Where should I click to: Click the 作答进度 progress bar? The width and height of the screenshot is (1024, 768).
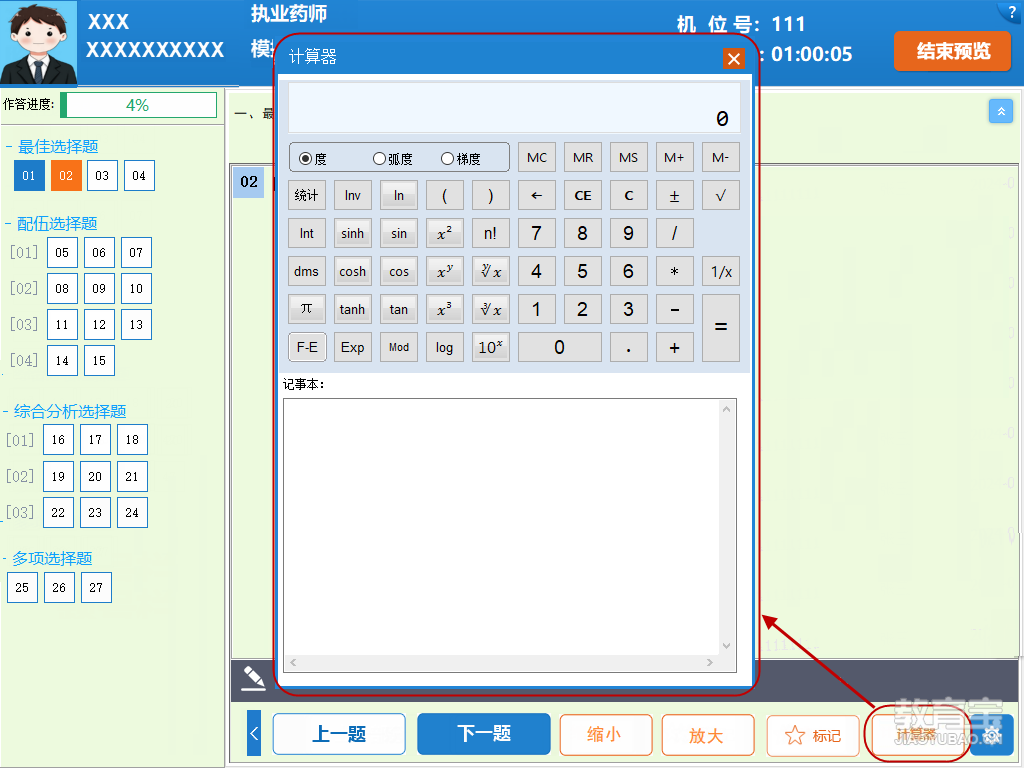138,105
